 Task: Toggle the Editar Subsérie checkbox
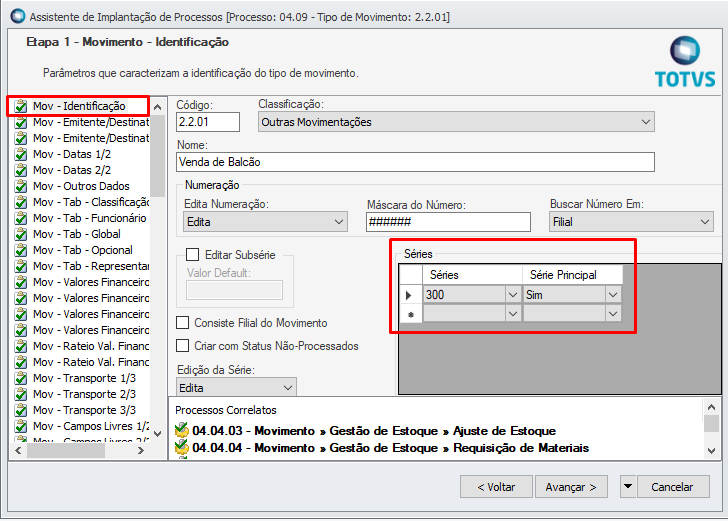(x=192, y=254)
